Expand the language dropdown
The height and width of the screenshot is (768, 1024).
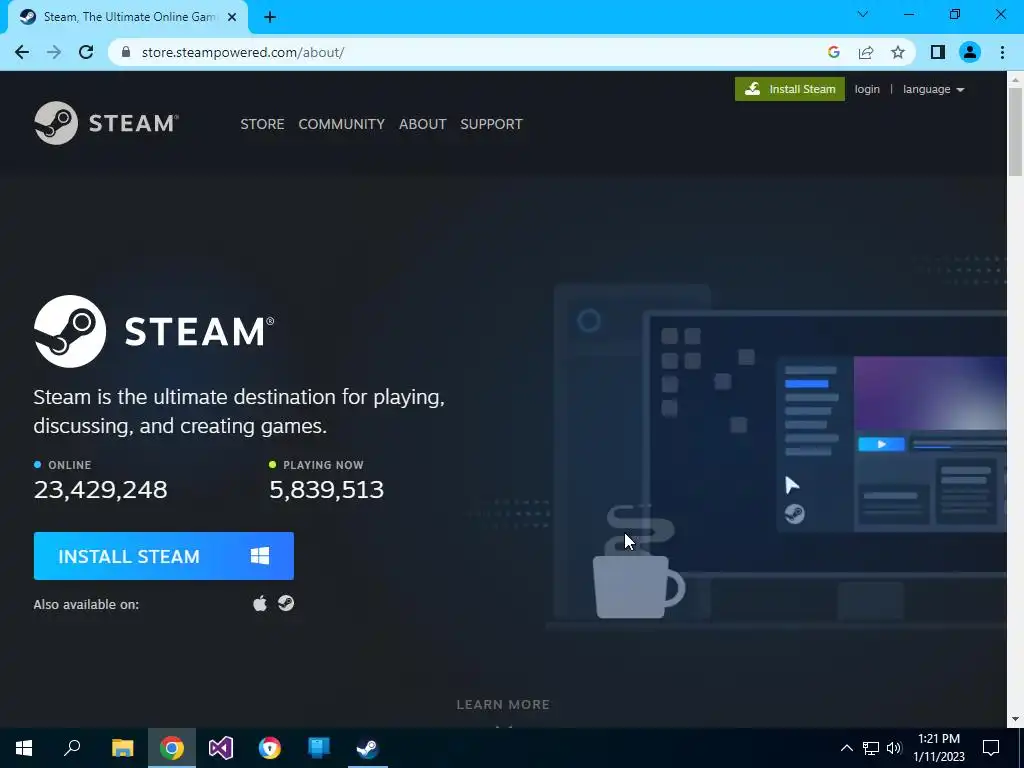pos(933,89)
